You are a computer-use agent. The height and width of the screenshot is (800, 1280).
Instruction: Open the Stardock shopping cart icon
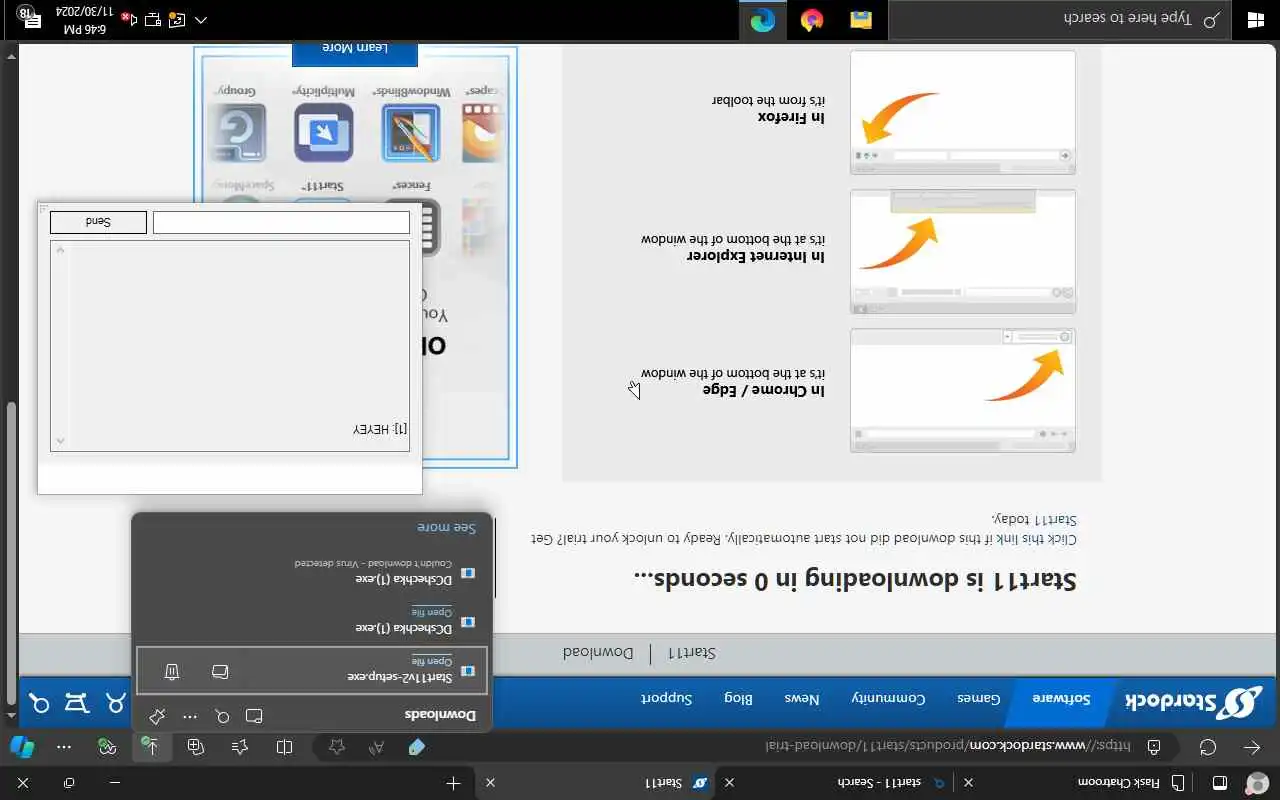(77, 703)
